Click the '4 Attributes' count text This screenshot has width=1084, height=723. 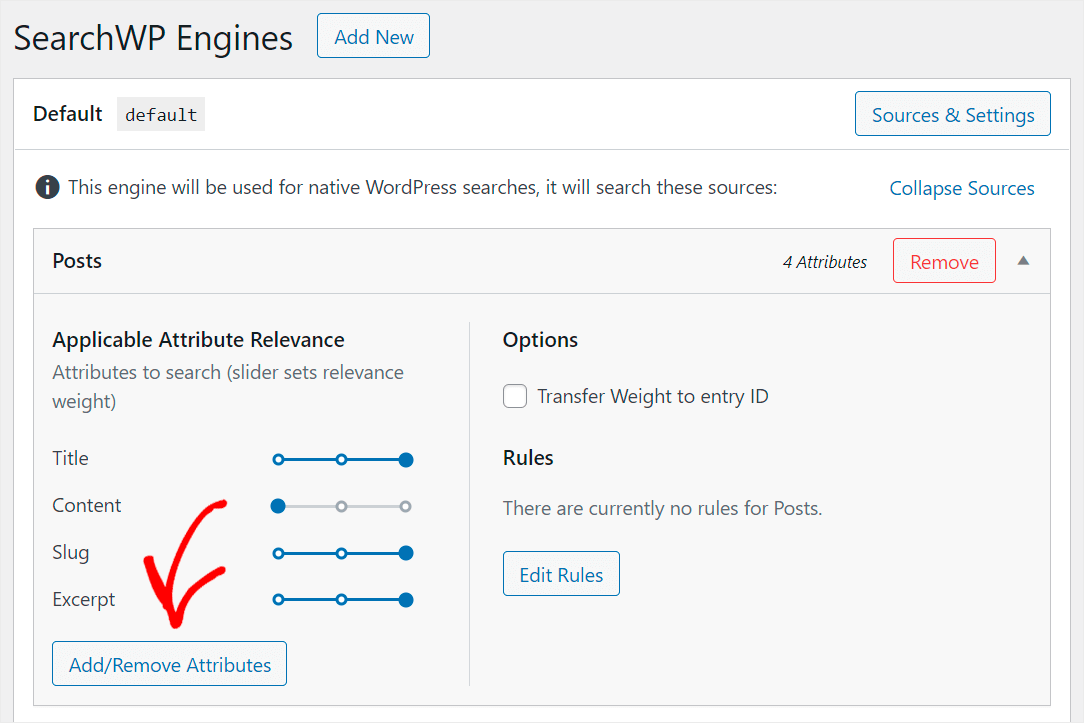[x=825, y=262]
